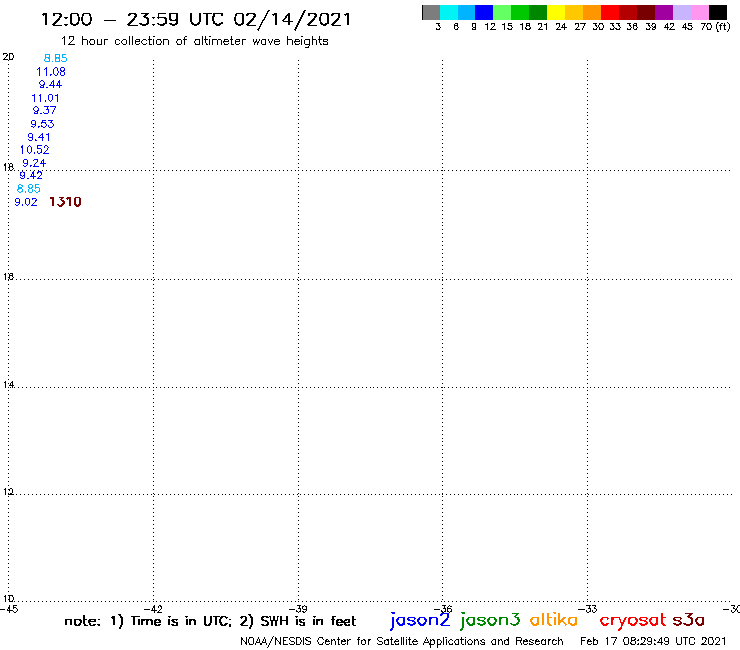Click the timestamp 'Feb 17 08:29:49 UTC 2021'
The height and width of the screenshot is (650, 740).
[653, 641]
